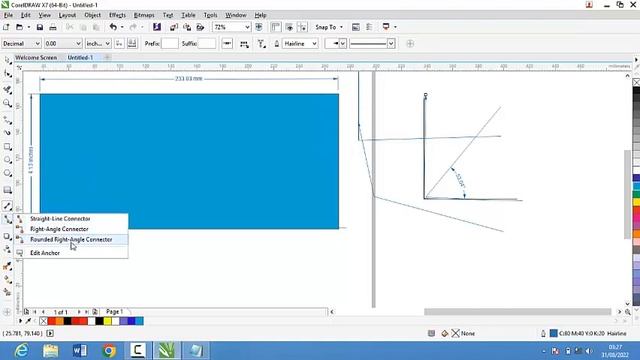Select the Connector tool in toolbox
This screenshot has height=360, width=640.
point(7,220)
